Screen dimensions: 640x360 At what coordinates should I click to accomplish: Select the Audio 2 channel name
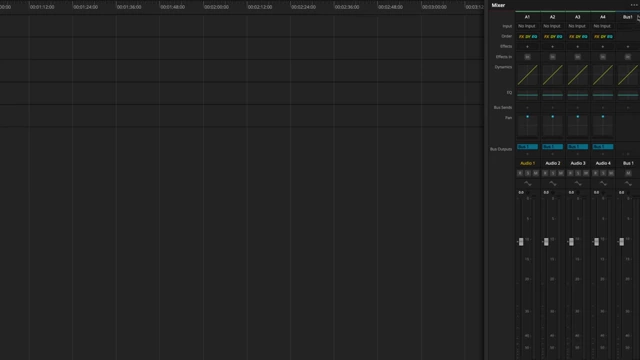click(x=553, y=163)
